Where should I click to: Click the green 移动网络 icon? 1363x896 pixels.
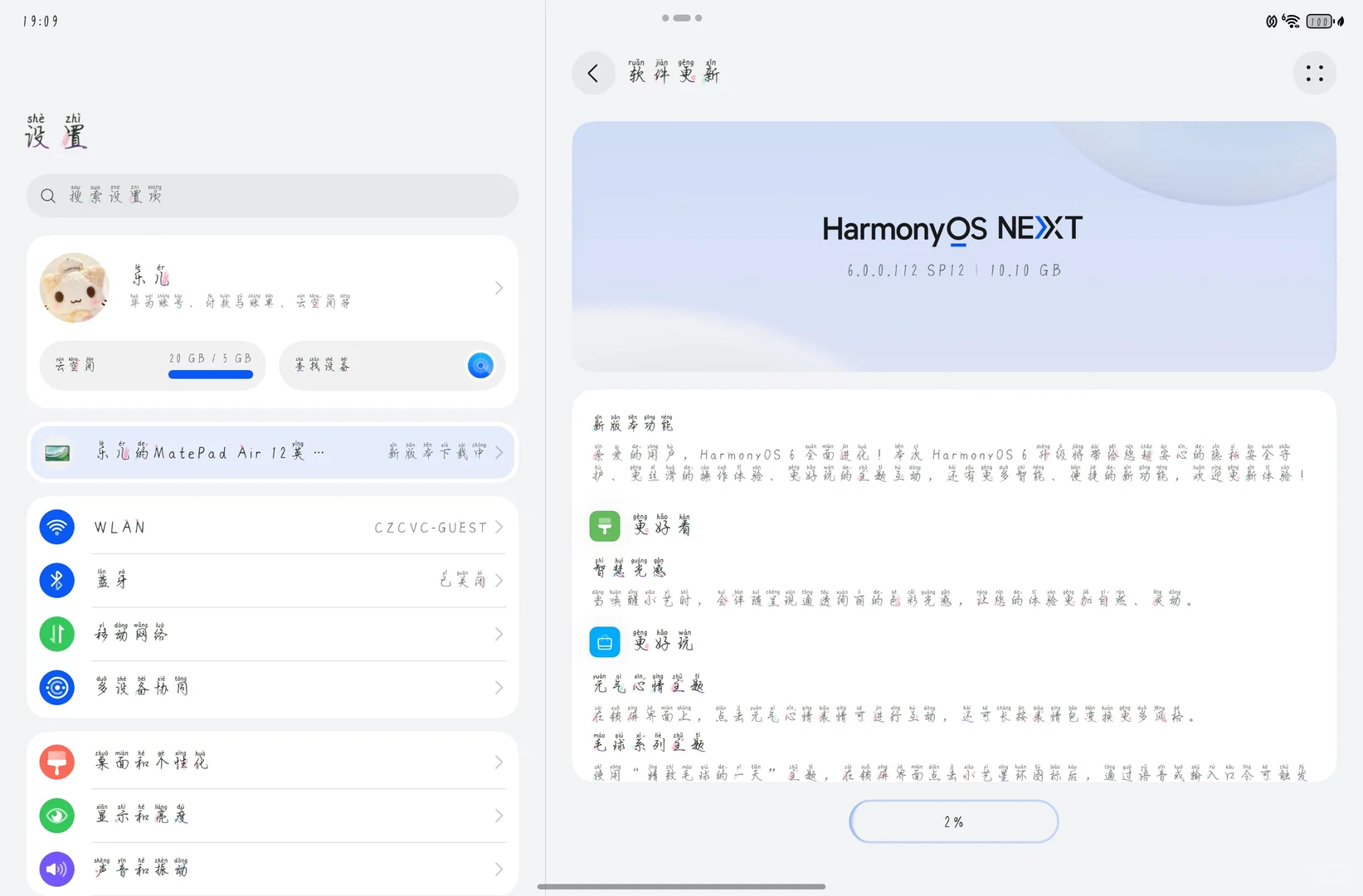[57, 634]
